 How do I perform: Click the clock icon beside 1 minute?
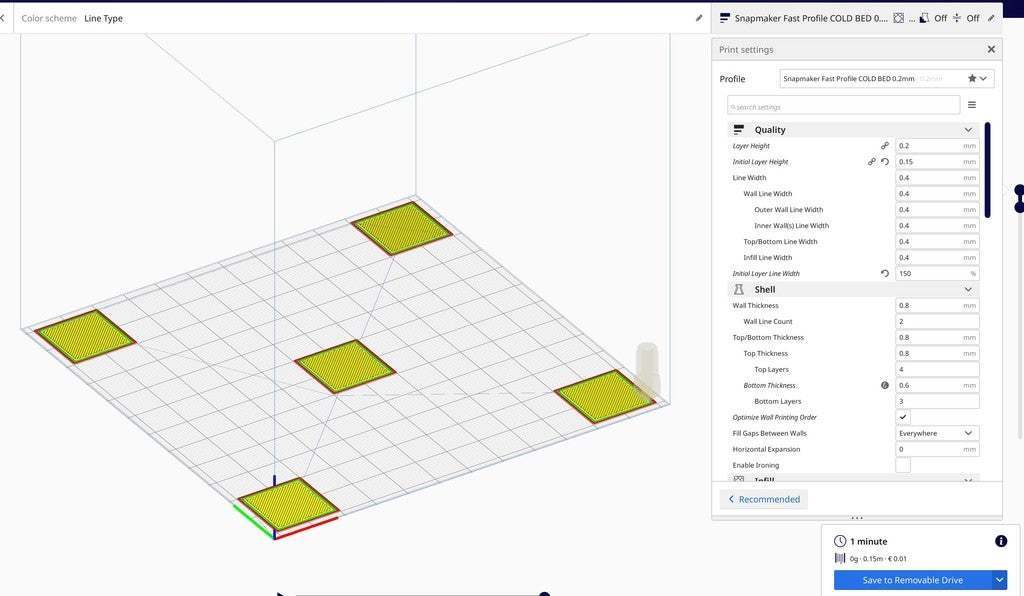click(840, 541)
